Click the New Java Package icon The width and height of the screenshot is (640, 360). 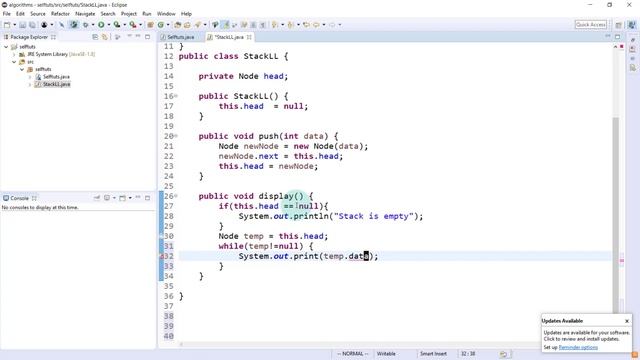click(x=150, y=25)
